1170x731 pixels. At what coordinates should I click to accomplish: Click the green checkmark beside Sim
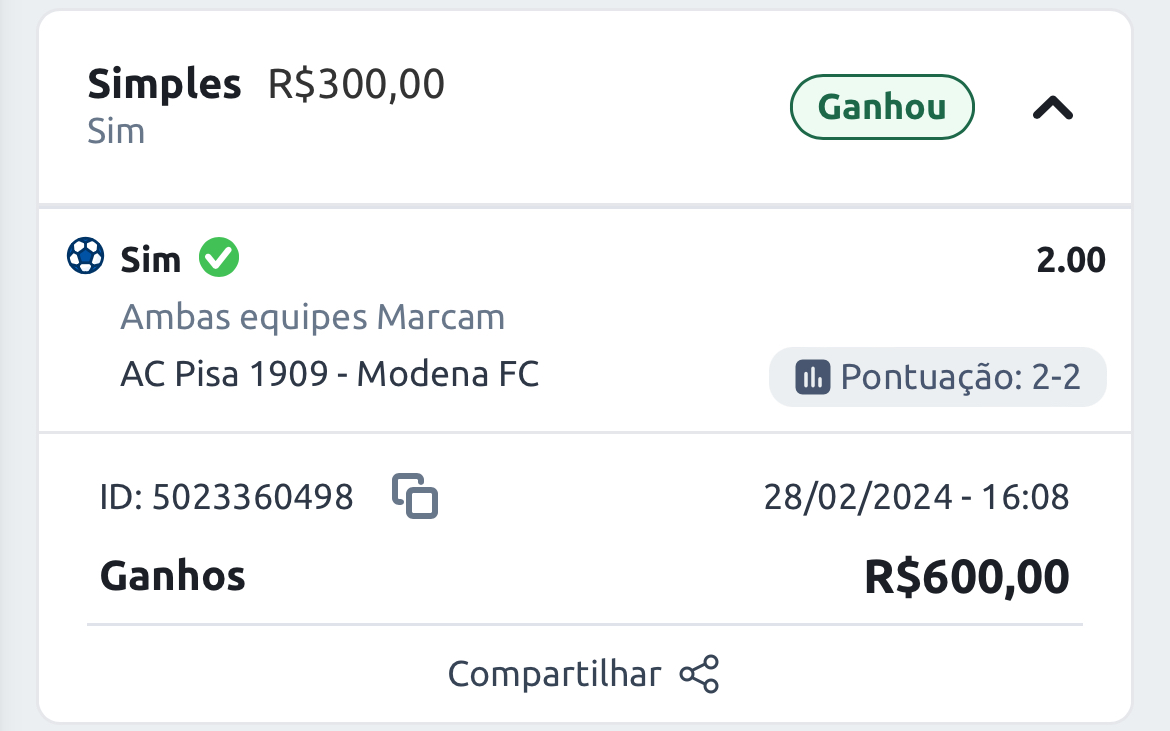click(x=219, y=257)
